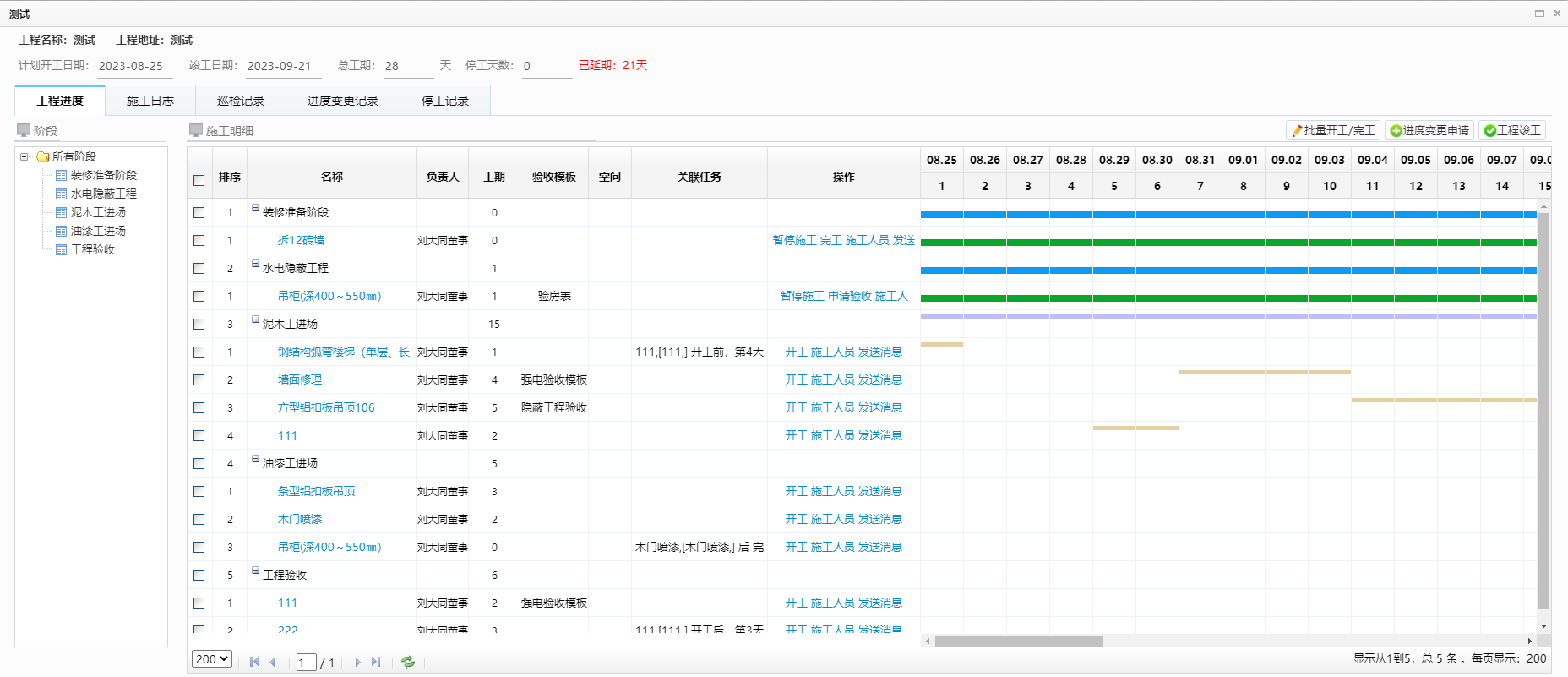This screenshot has height=677, width=1568.
Task: Select 油漆工进场 in the stage tree
Action: pyautogui.click(x=98, y=231)
